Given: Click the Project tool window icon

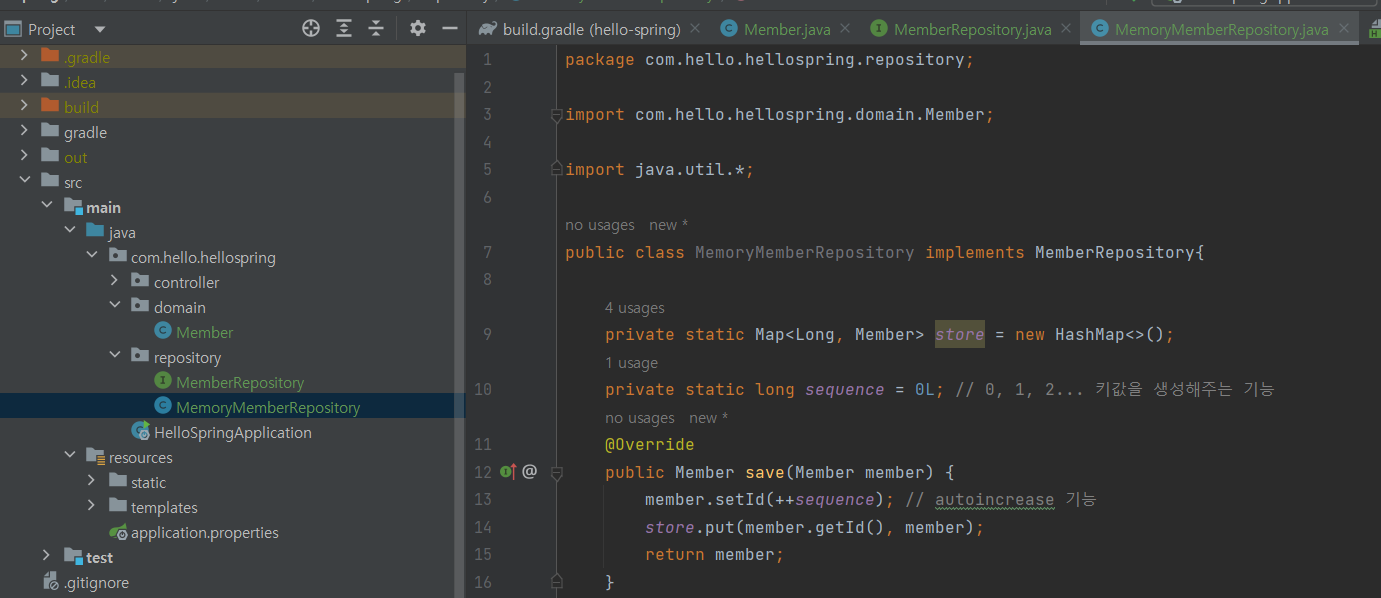Looking at the screenshot, I should coord(13,29).
